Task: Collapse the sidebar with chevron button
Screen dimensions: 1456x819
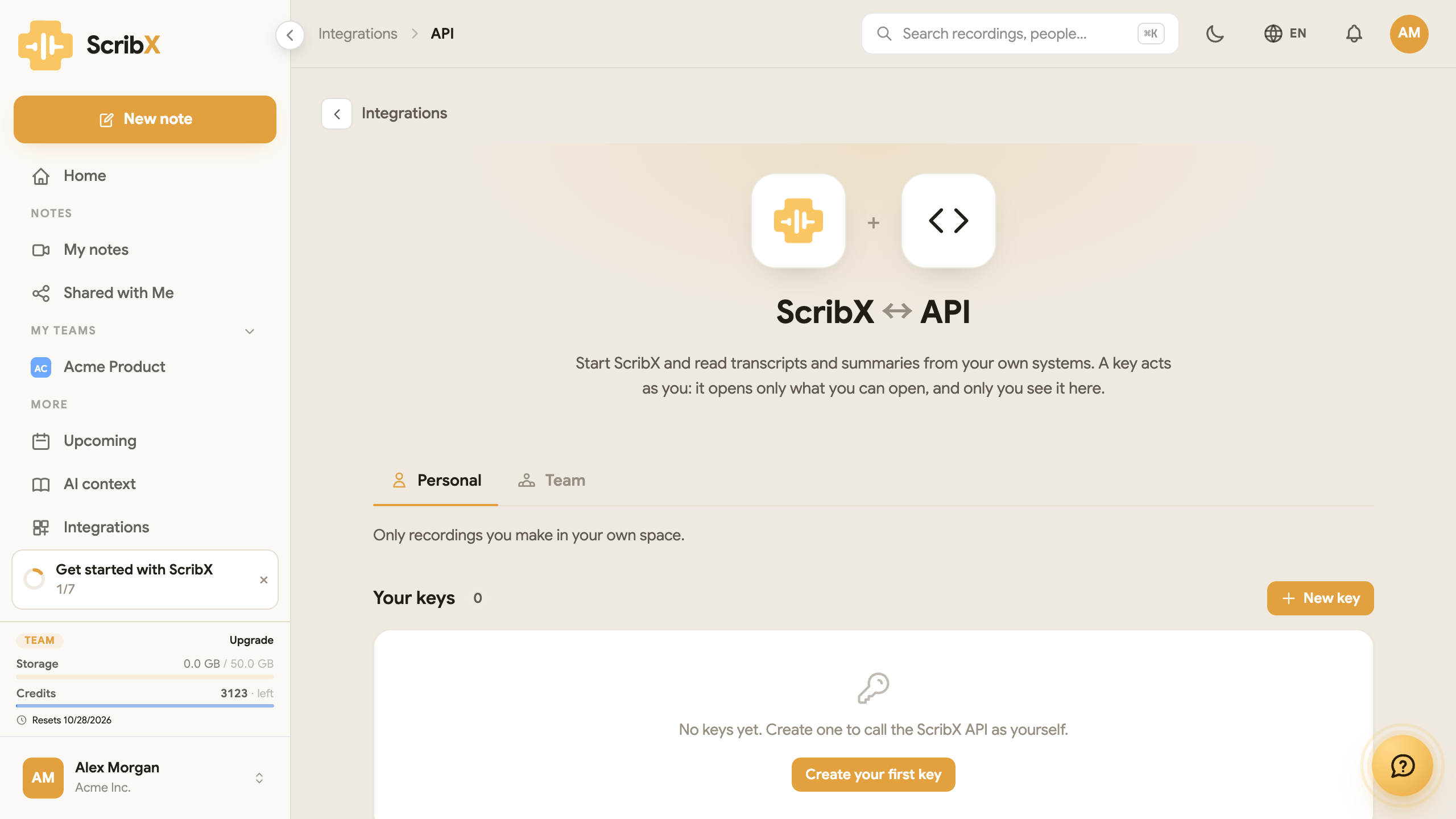Action: point(290,35)
